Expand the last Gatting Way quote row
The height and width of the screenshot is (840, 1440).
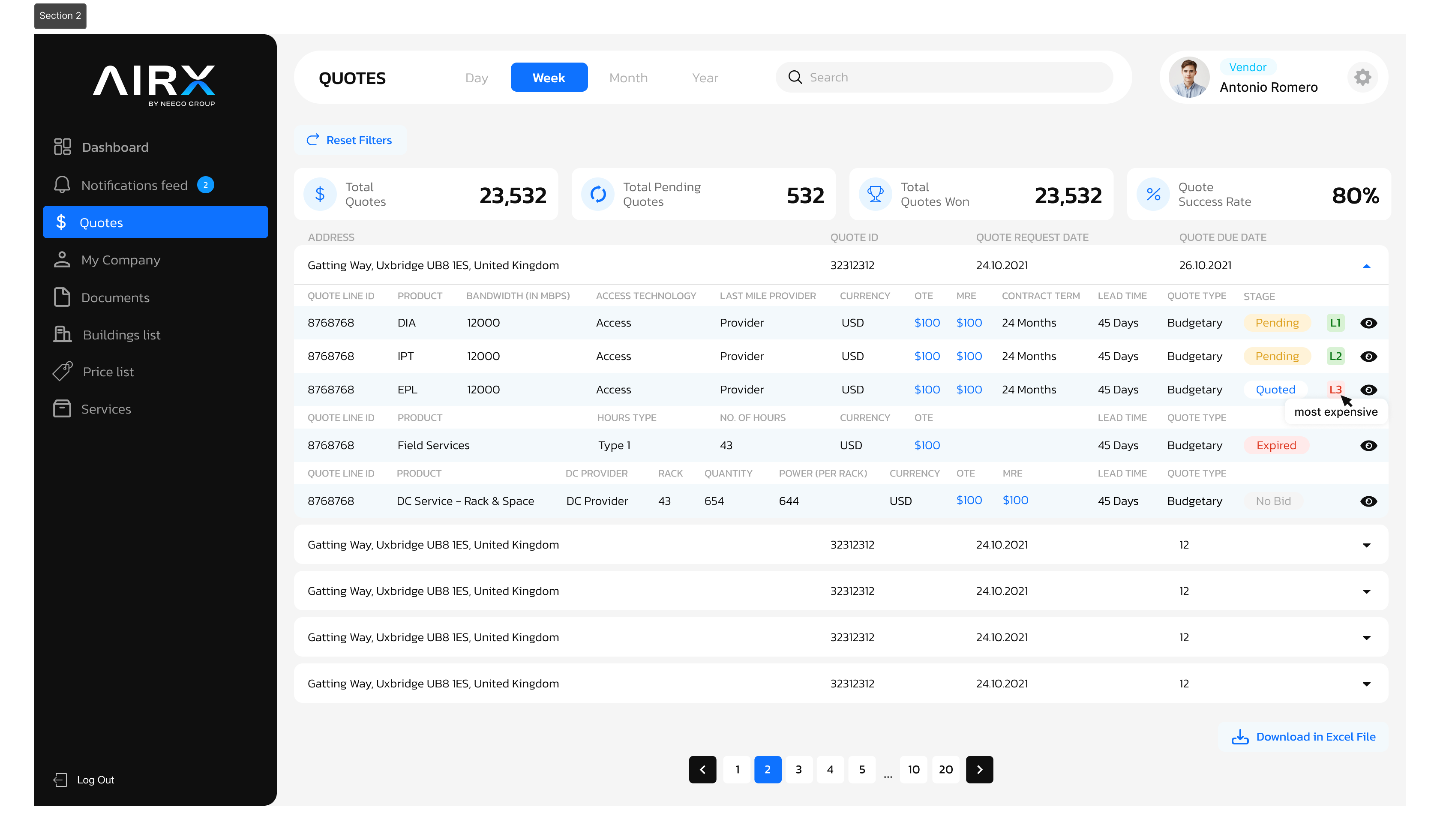pyautogui.click(x=1366, y=684)
